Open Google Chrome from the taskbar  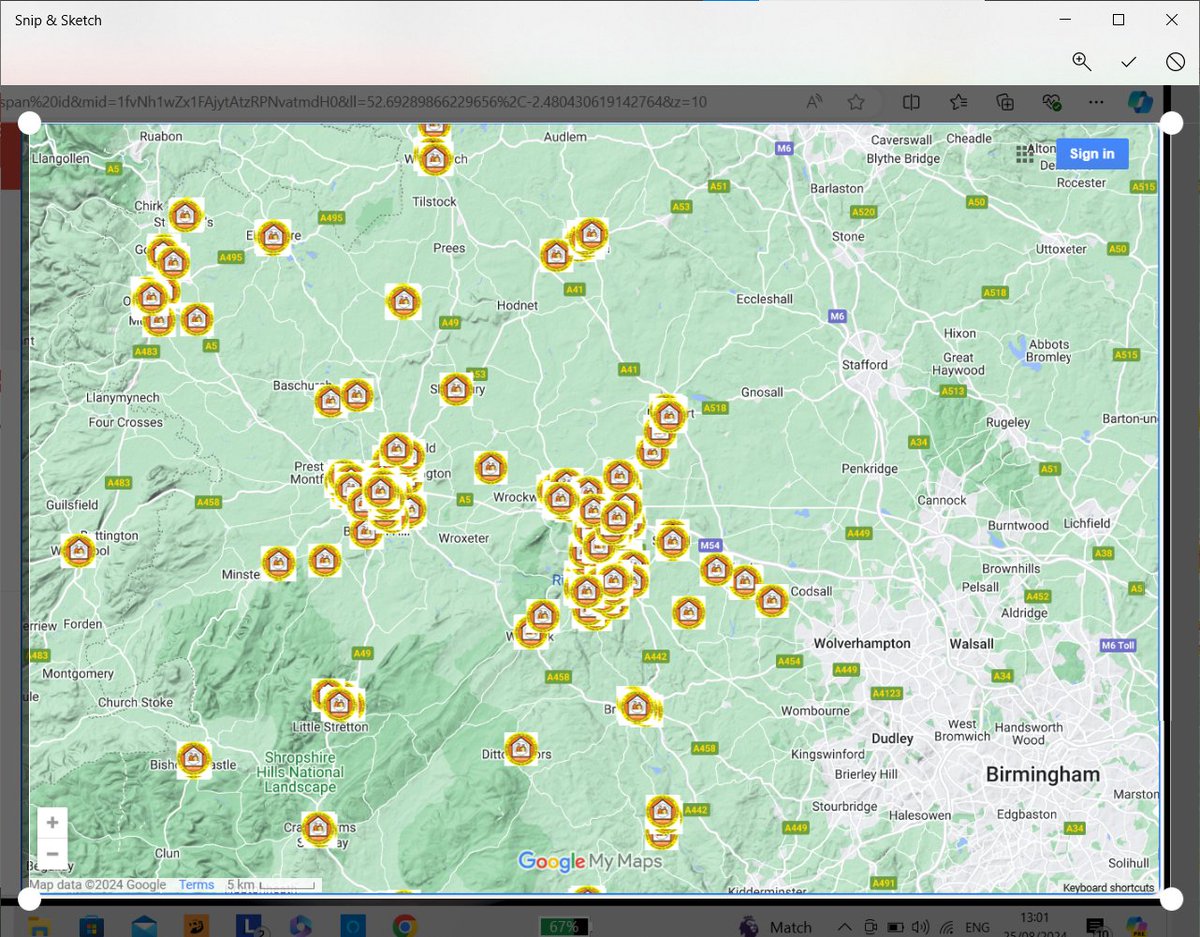coord(404,926)
